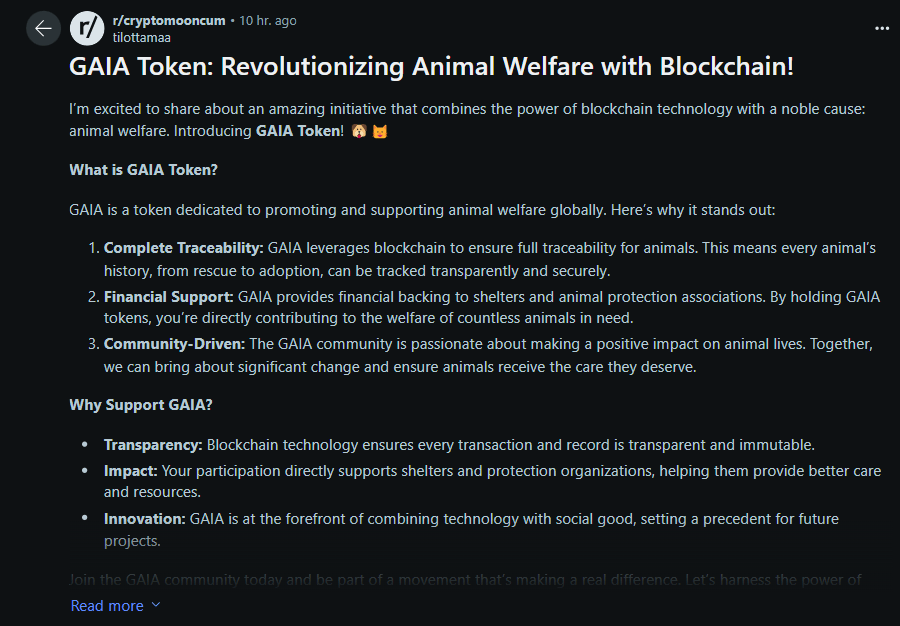
Task: Click the dog face emoji in intro
Action: [359, 131]
